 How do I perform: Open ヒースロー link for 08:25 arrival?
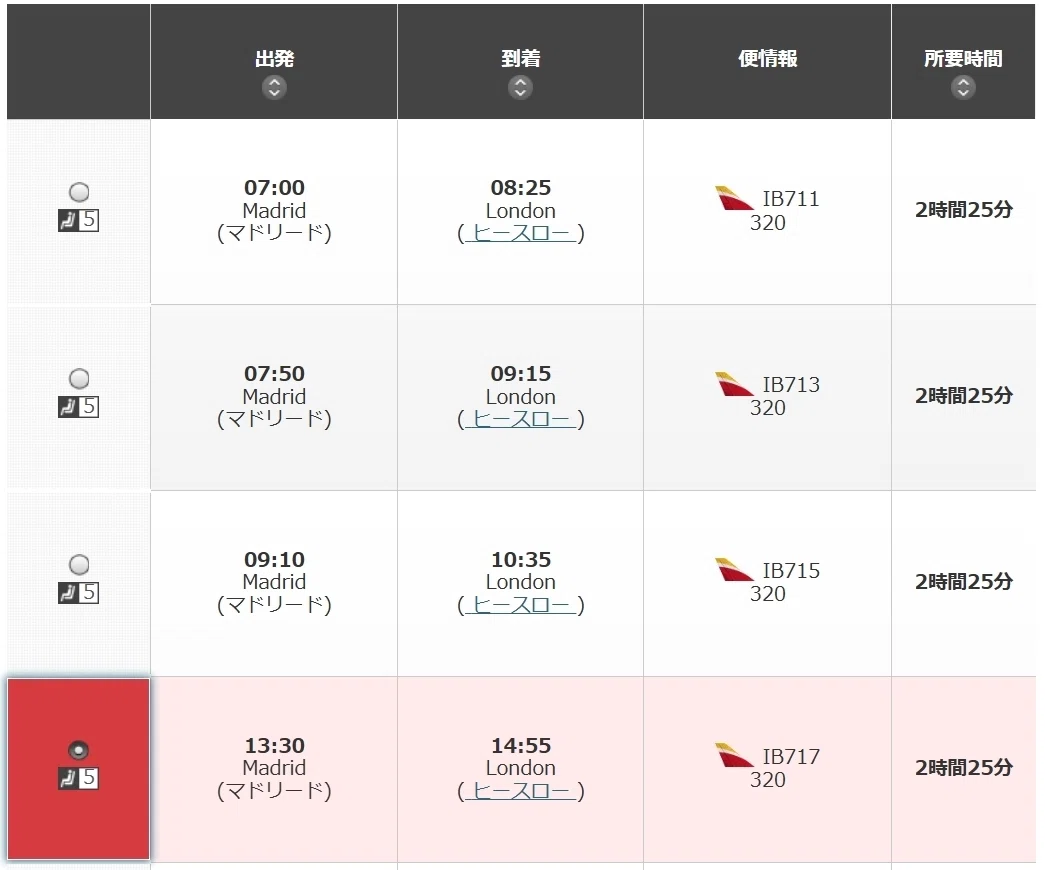point(521,233)
